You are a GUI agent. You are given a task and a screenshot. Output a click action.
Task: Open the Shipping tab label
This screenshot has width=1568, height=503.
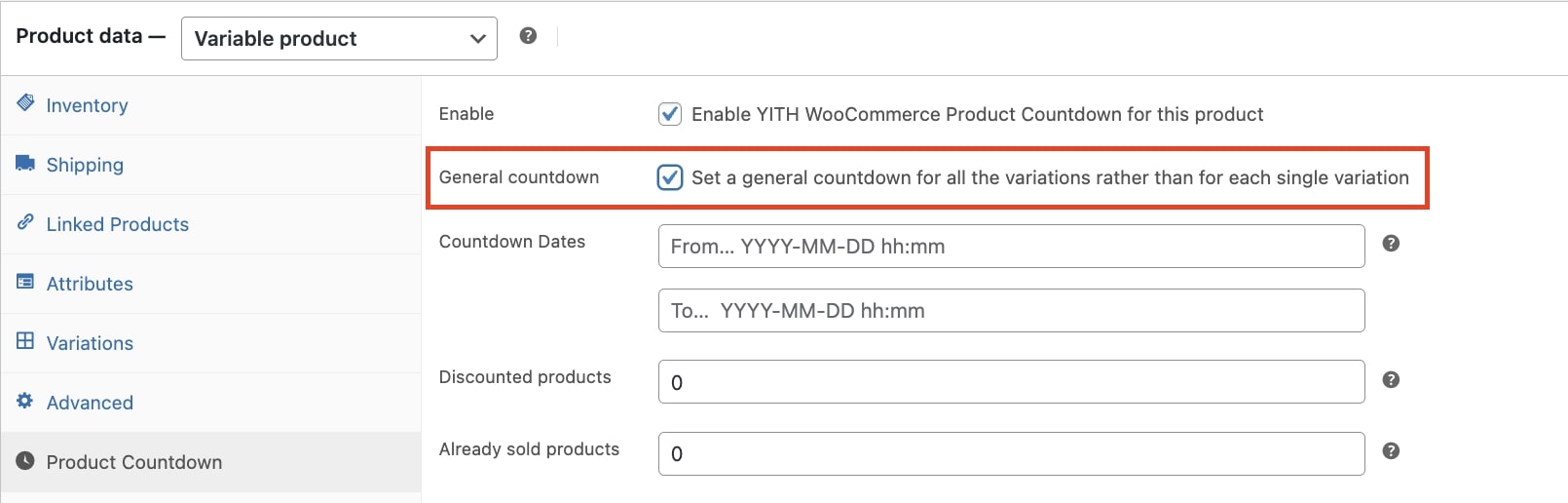[85, 165]
